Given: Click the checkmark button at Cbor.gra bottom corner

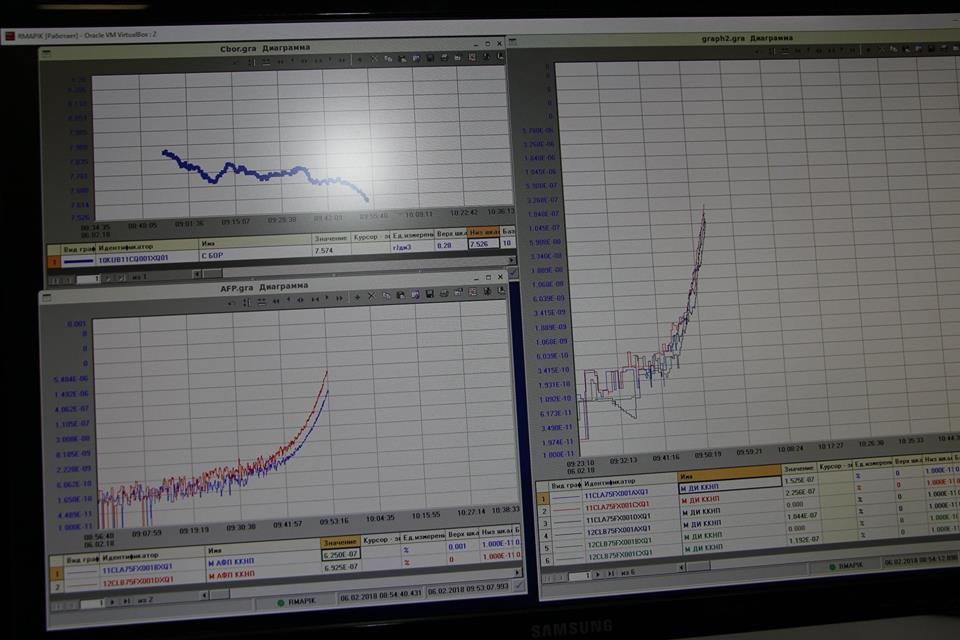Looking at the screenshot, I should pos(512,272).
